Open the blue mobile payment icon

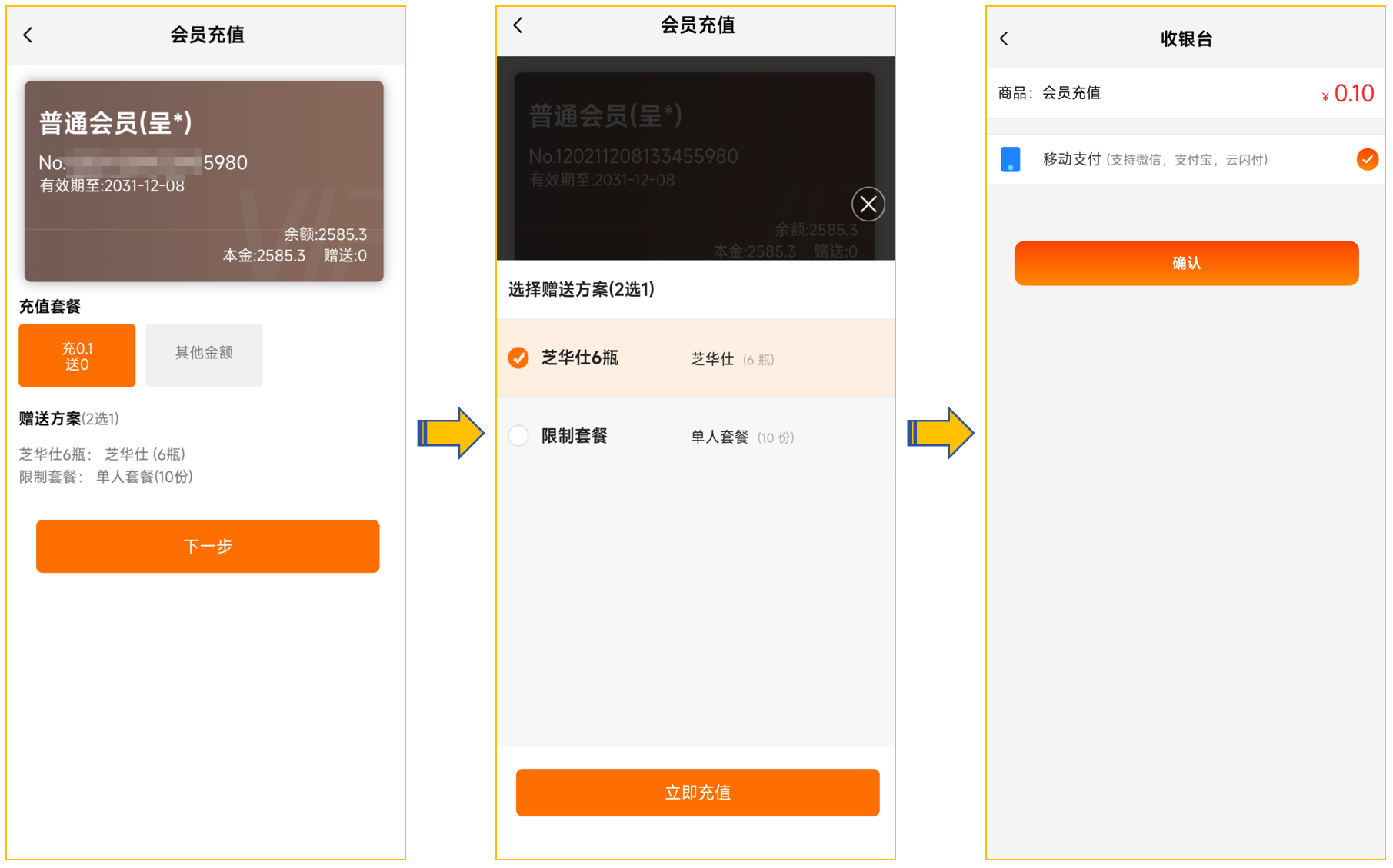point(1010,159)
